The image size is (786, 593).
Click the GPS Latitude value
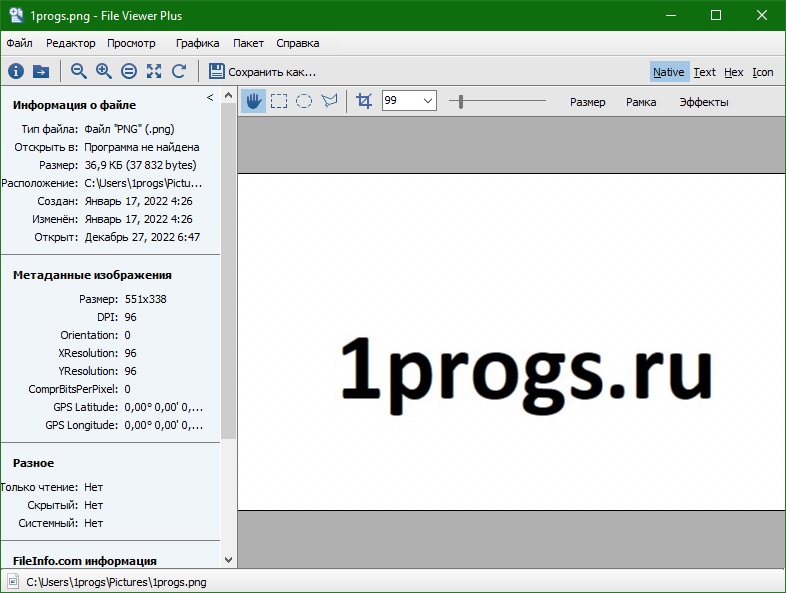[x=164, y=407]
